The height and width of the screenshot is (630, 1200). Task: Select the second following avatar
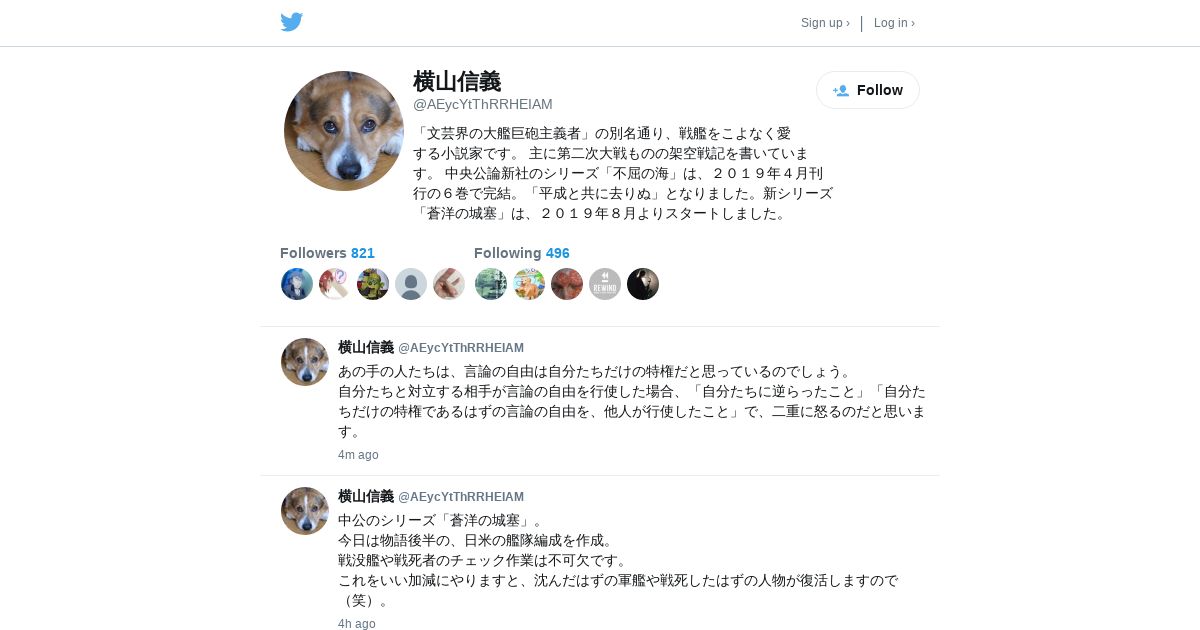[529, 284]
